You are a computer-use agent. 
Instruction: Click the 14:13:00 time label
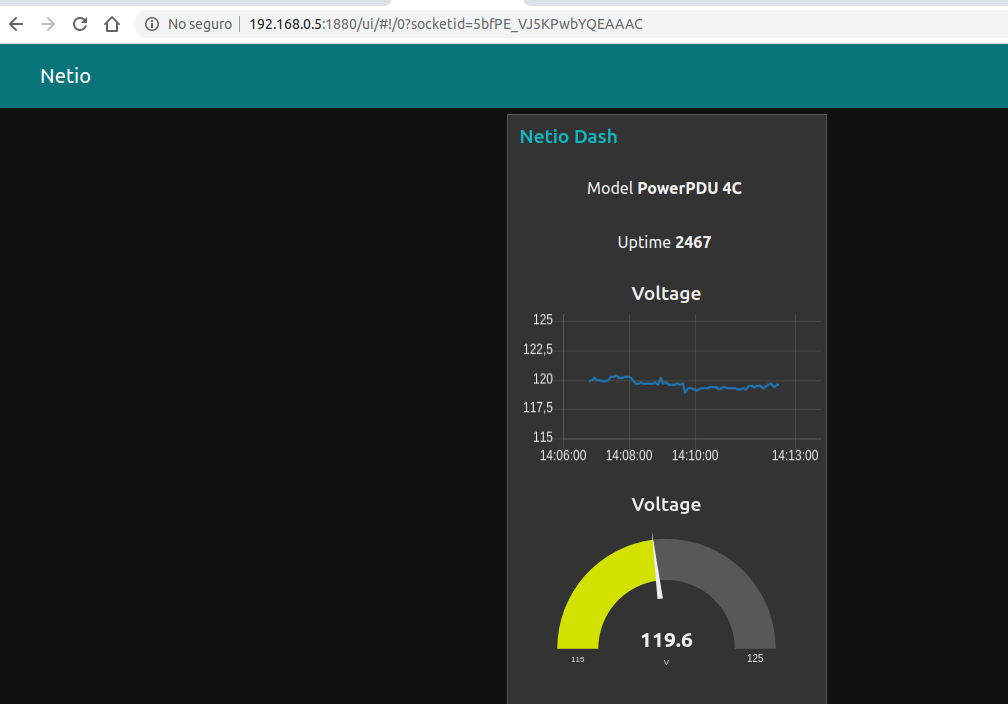[795, 455]
